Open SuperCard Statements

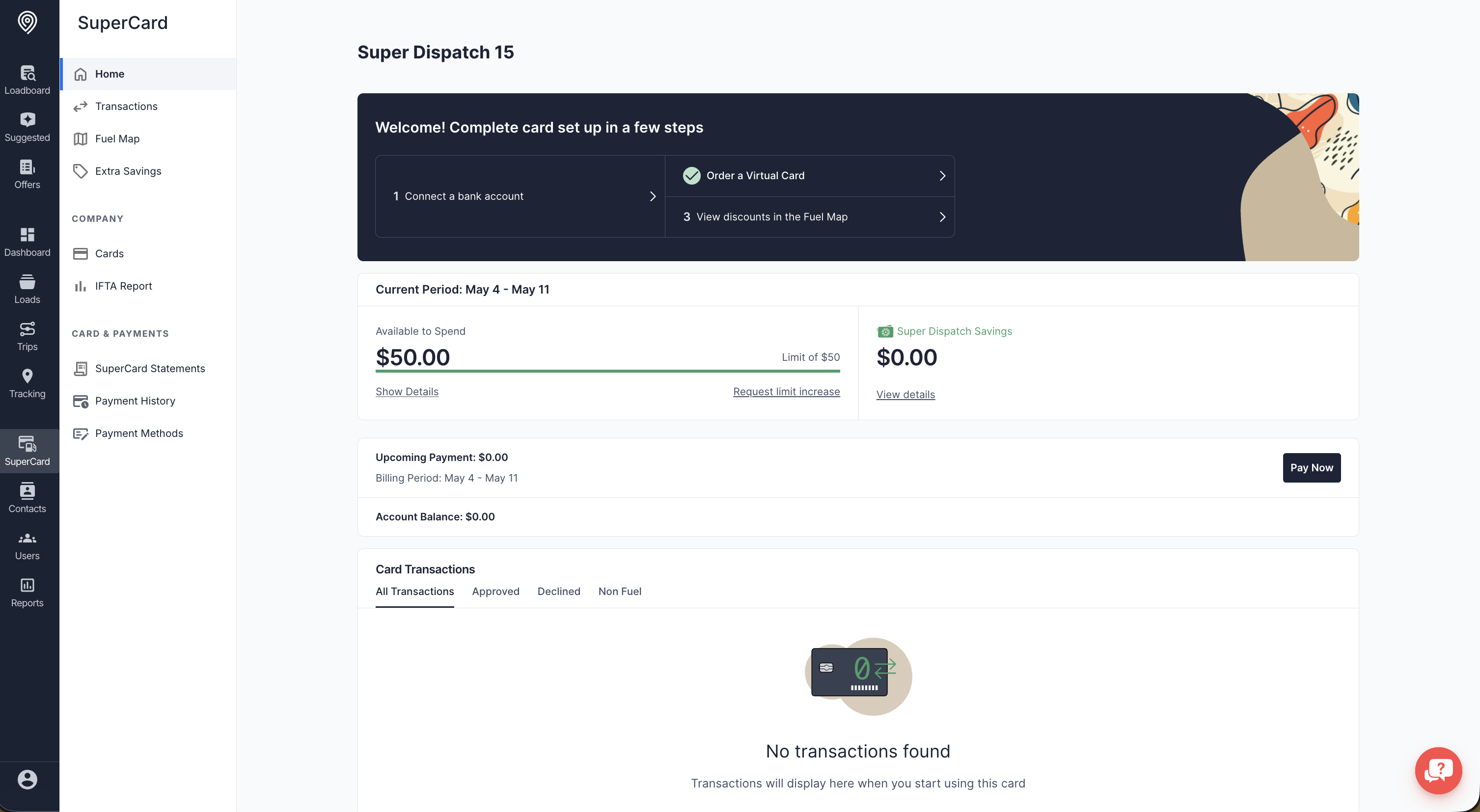[x=148, y=369]
